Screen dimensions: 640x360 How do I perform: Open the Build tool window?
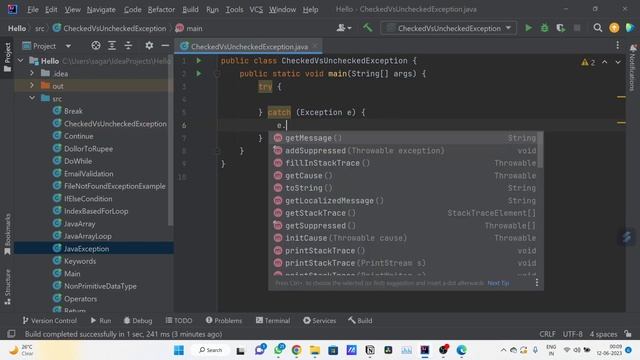(x=360, y=321)
